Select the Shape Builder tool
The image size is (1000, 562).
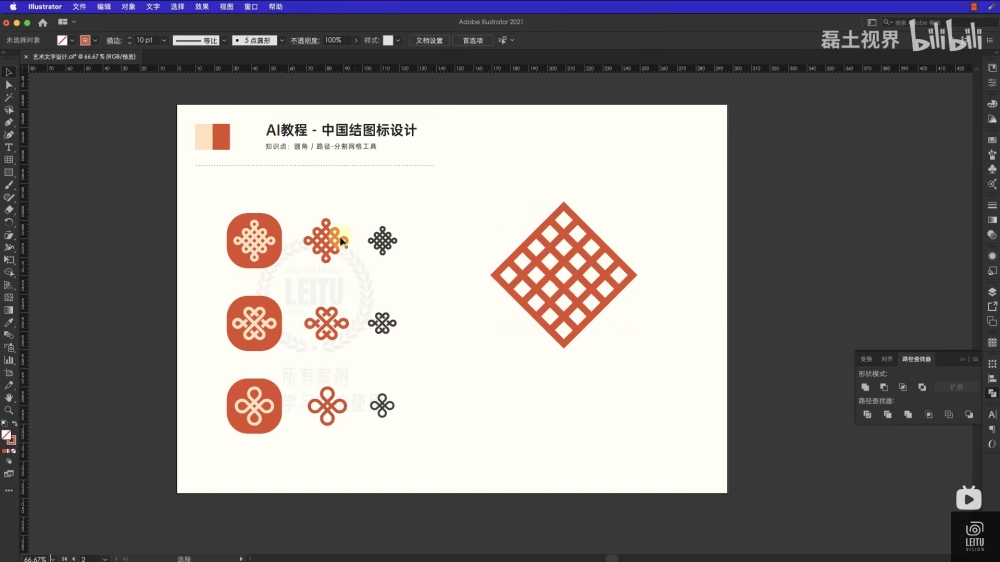click(9, 272)
